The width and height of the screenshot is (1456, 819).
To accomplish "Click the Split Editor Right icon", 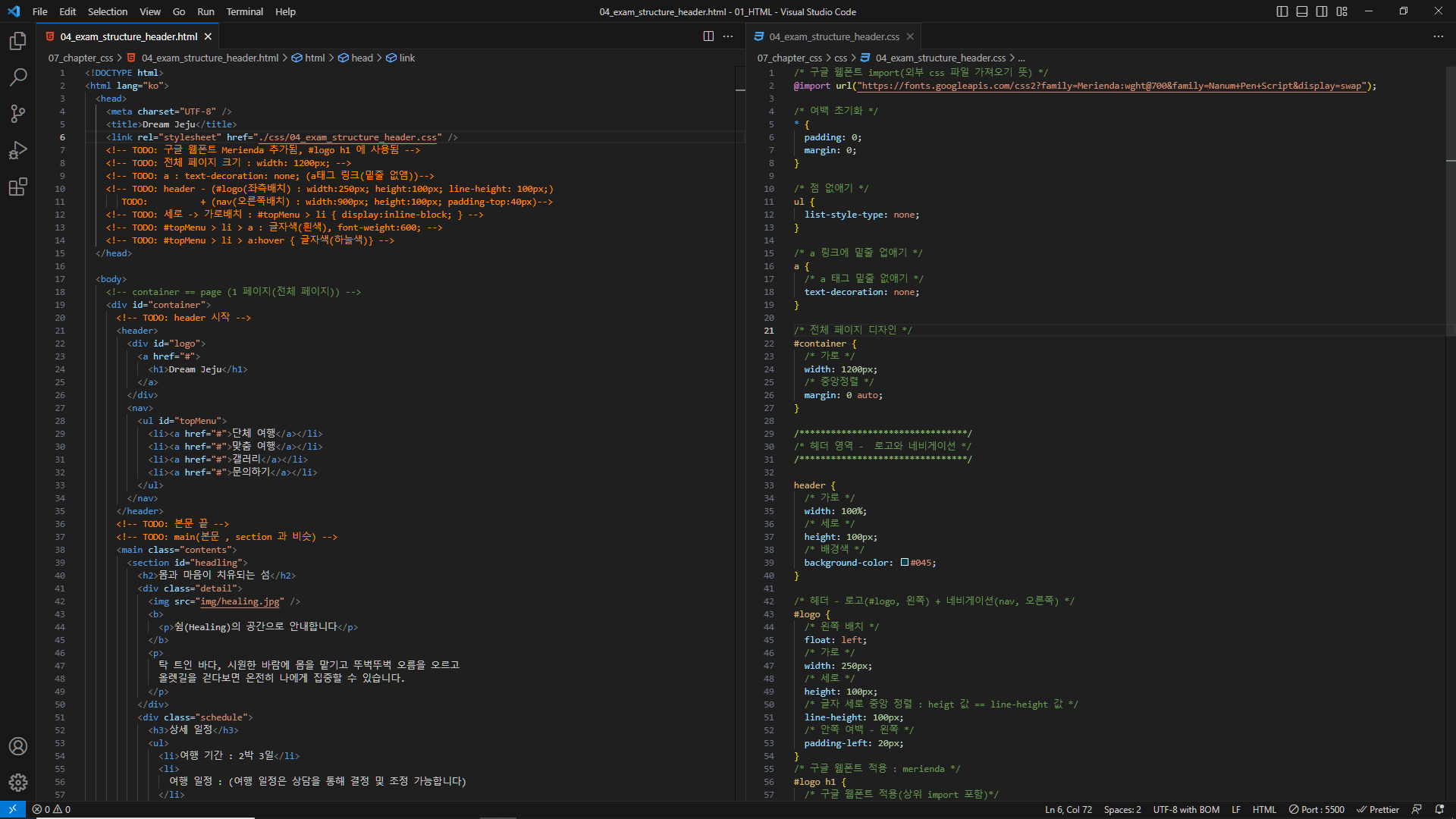I will coord(708,36).
